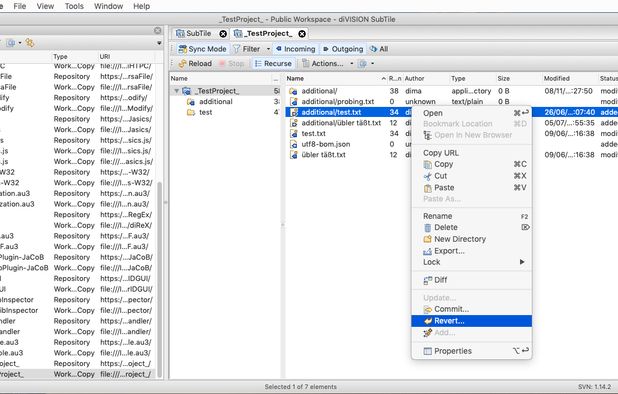This screenshot has height=394, width=618.
Task: Choose Export in the context menu
Action: click(471, 251)
